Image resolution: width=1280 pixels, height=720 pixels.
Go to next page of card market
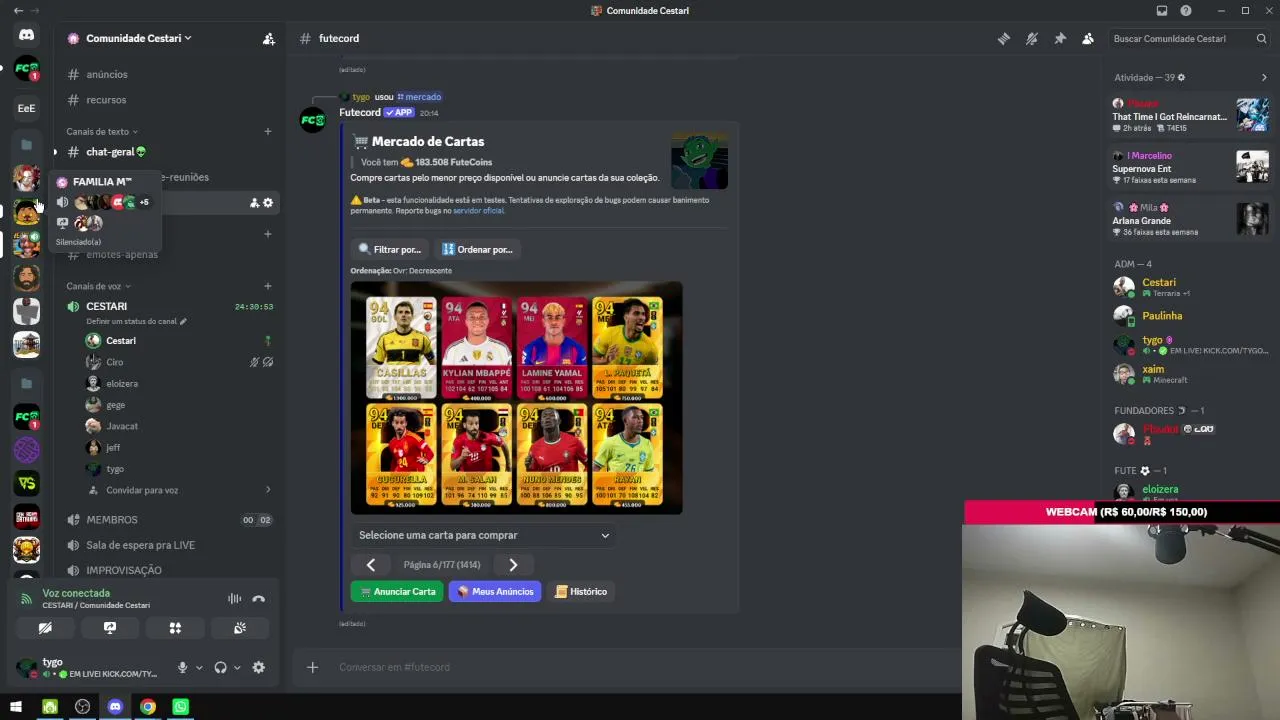click(513, 565)
